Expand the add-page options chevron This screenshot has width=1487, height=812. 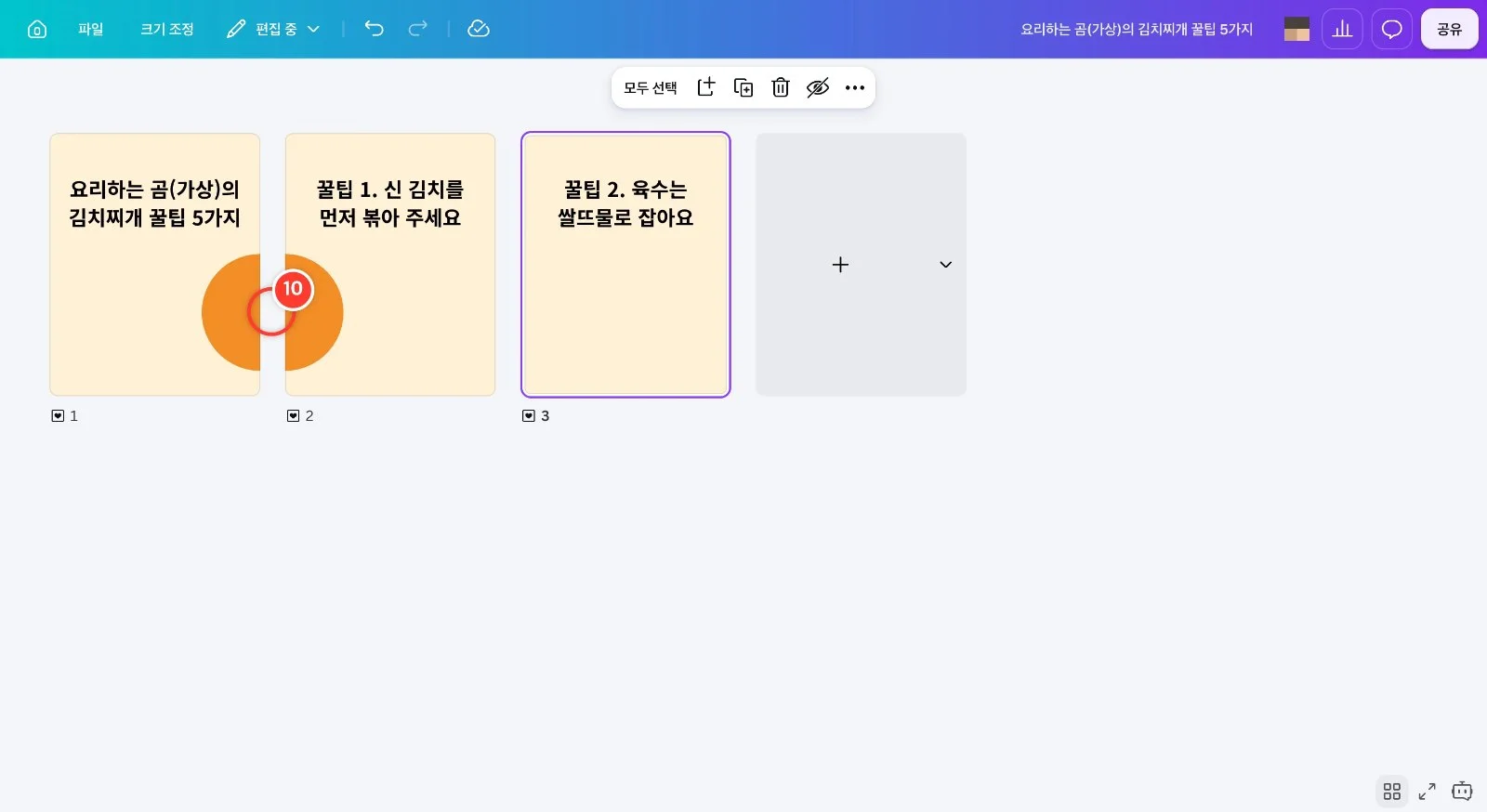tap(945, 265)
